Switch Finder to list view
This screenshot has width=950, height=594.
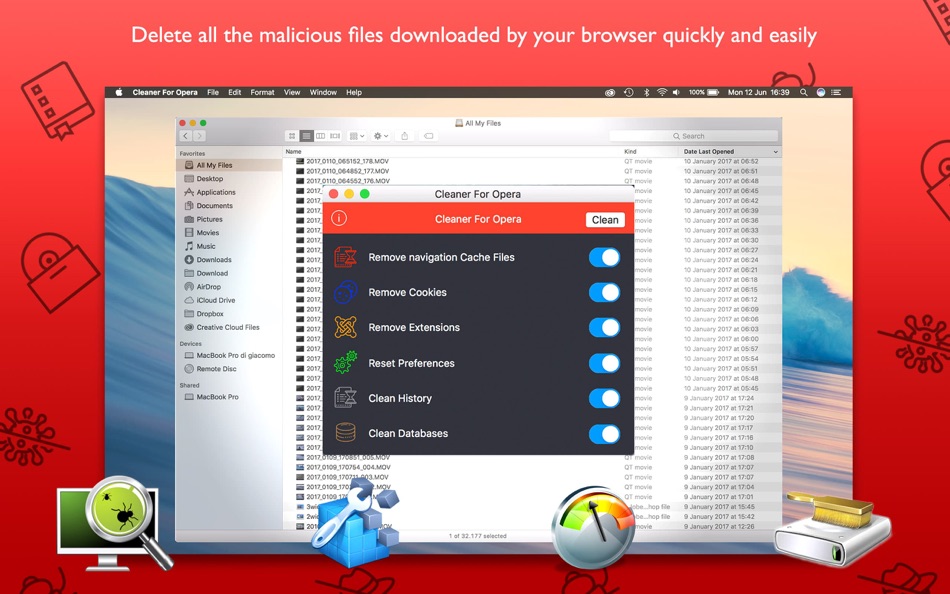pos(307,136)
